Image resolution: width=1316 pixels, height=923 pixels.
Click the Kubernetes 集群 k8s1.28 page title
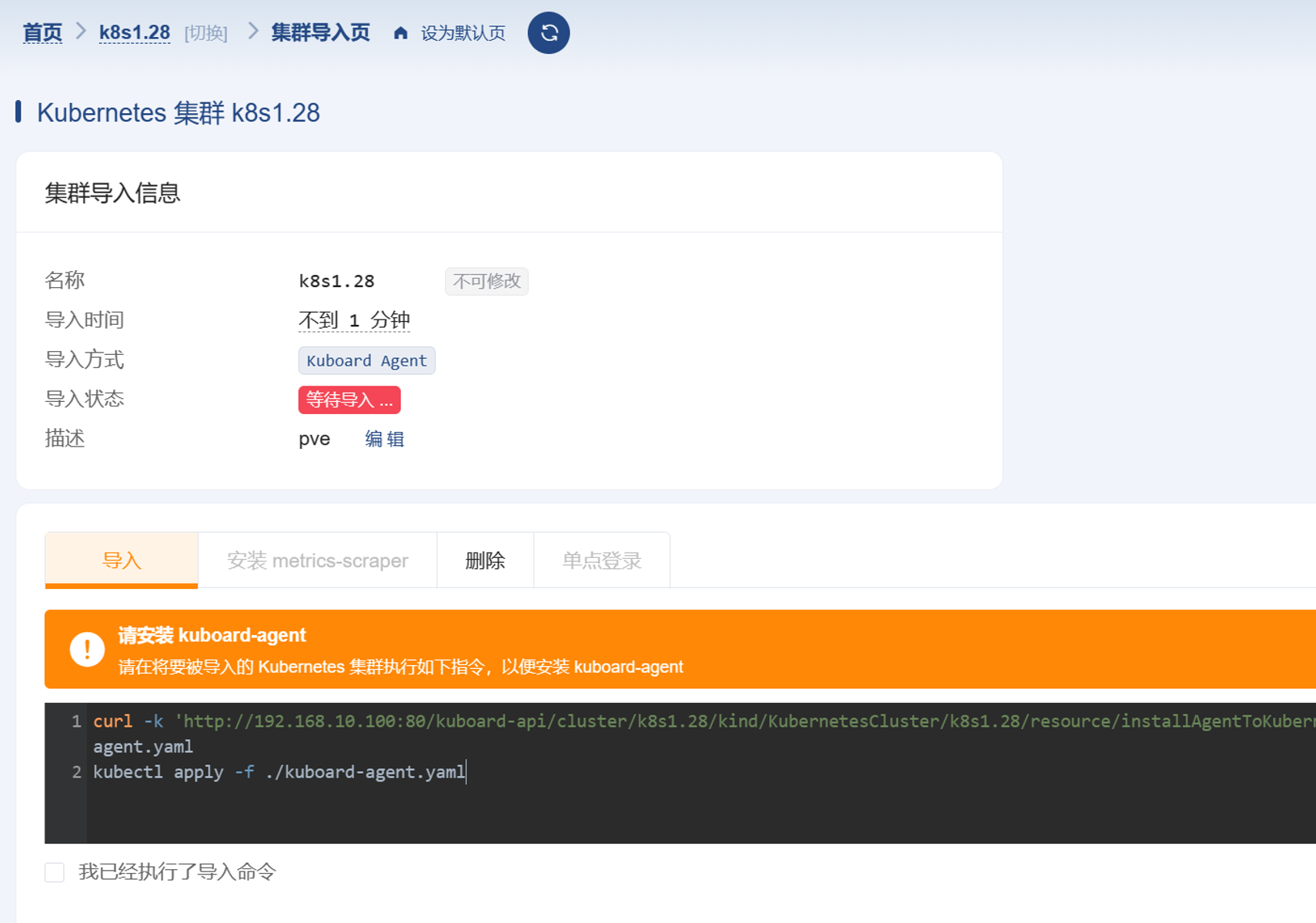point(179,112)
